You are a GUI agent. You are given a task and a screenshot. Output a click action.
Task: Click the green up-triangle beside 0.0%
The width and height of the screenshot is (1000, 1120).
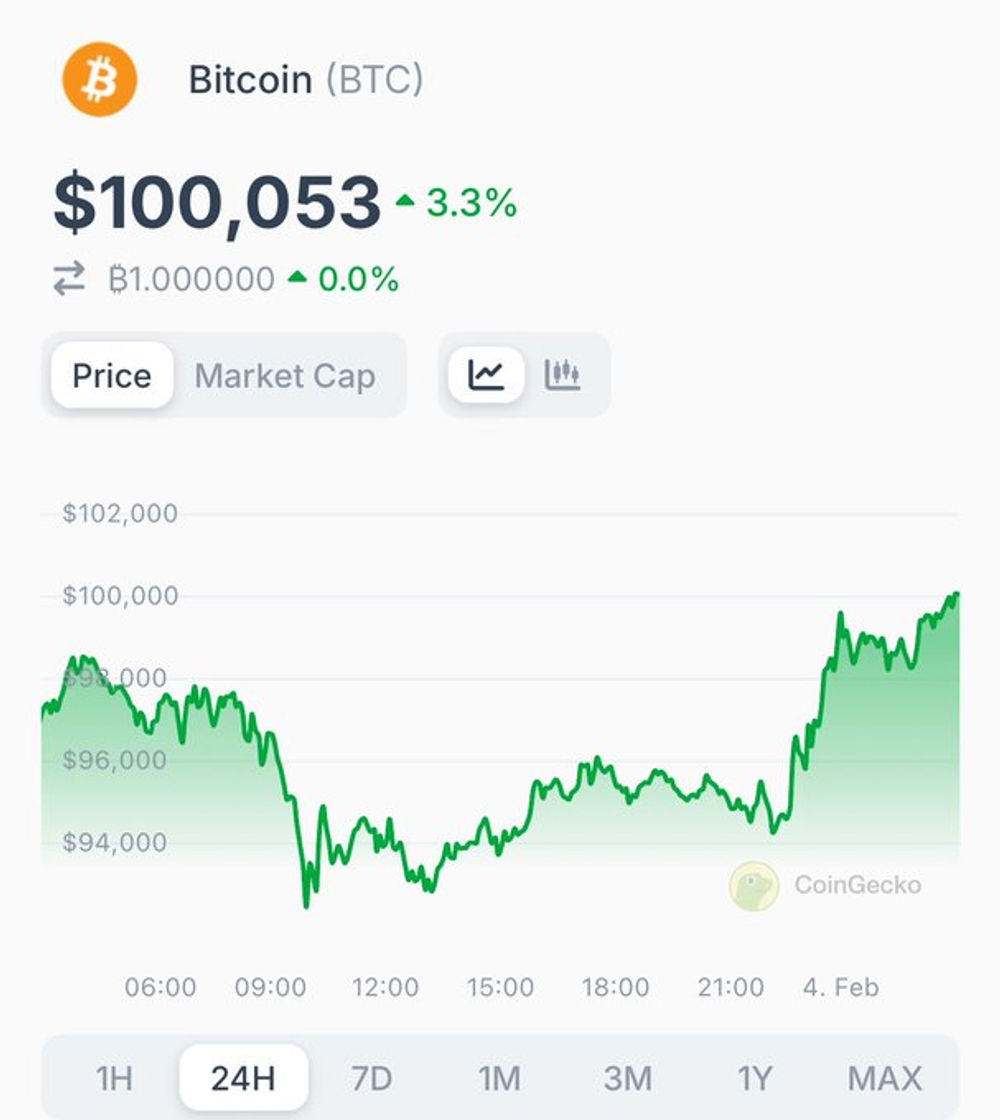click(297, 277)
